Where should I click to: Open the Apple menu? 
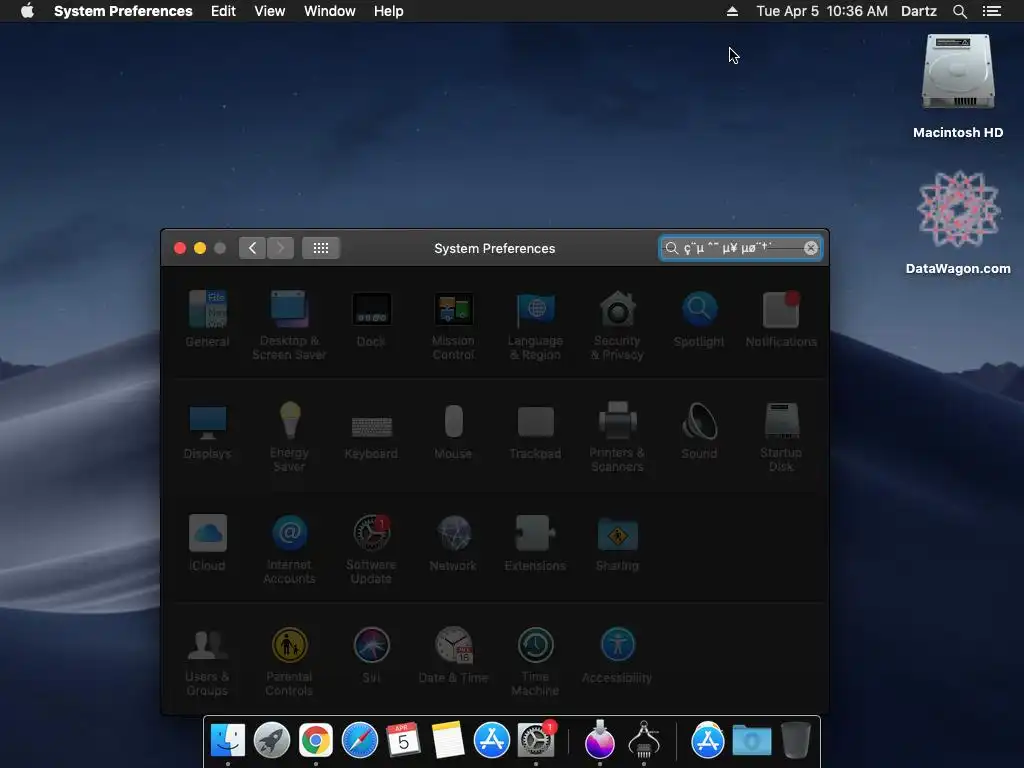tap(27, 11)
